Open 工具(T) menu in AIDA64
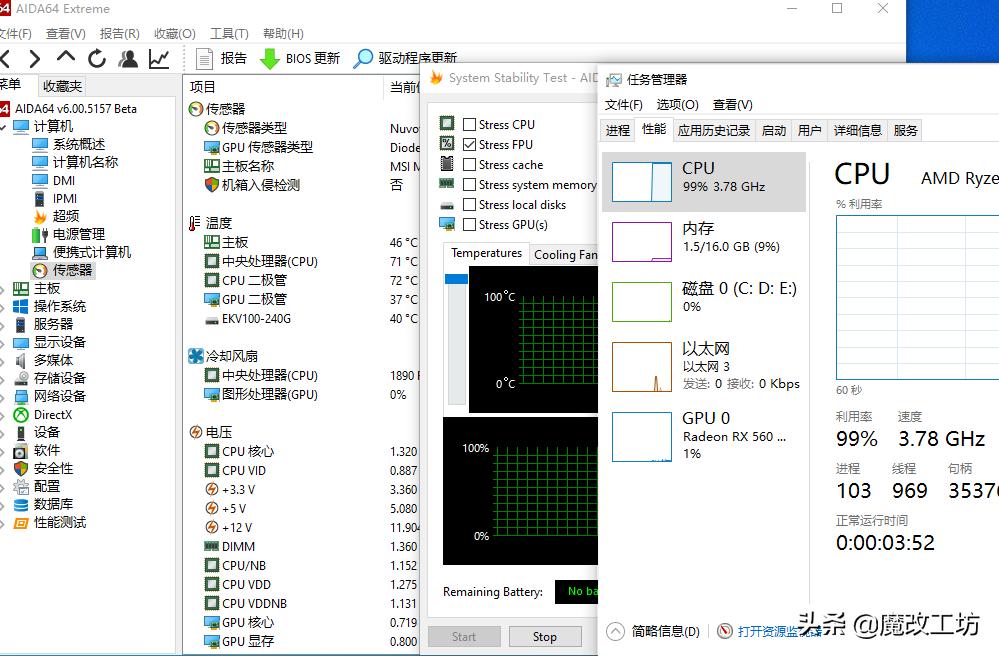The width and height of the screenshot is (999, 656). pyautogui.click(x=229, y=33)
